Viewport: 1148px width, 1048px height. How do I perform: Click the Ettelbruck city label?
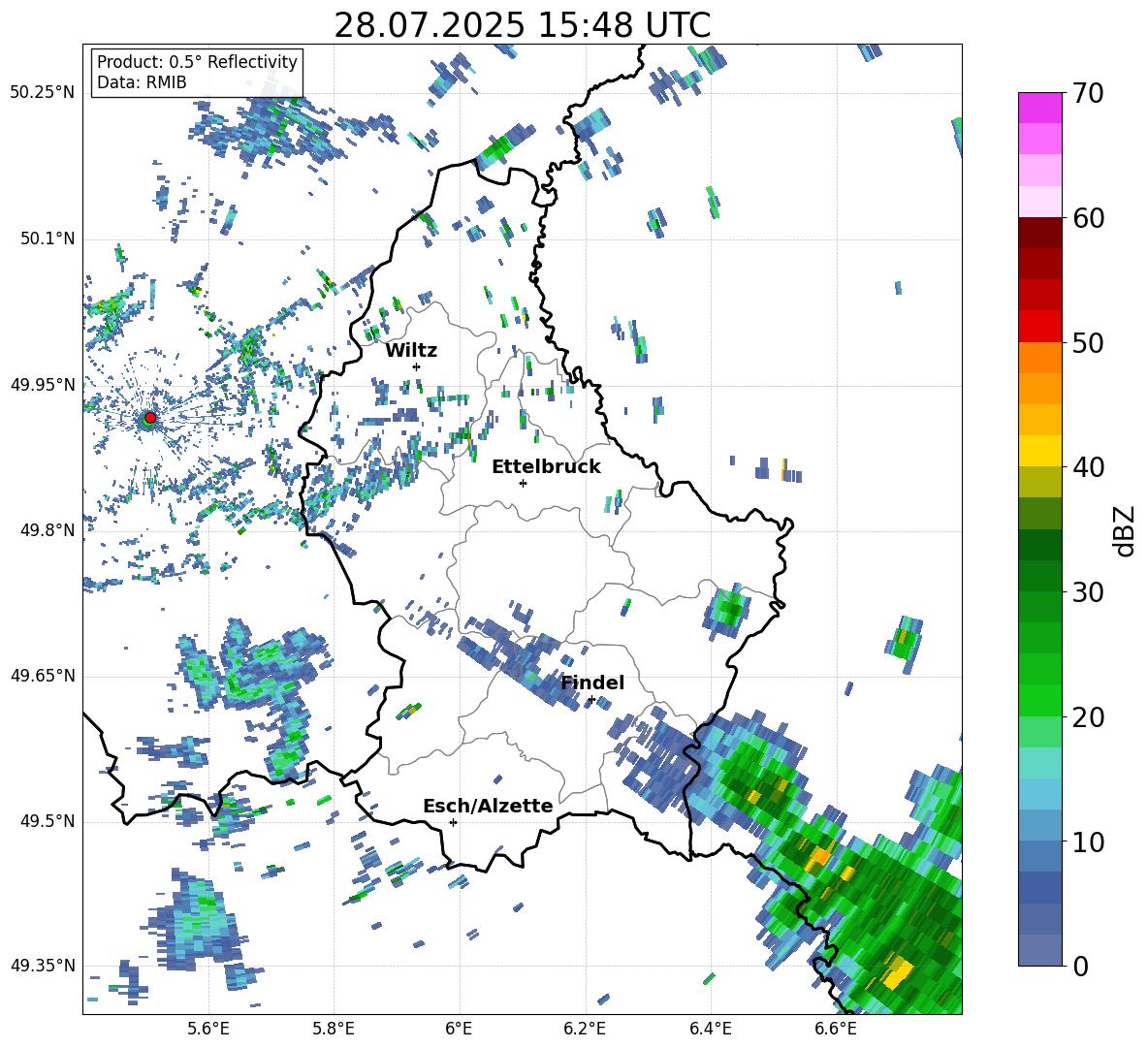[546, 467]
